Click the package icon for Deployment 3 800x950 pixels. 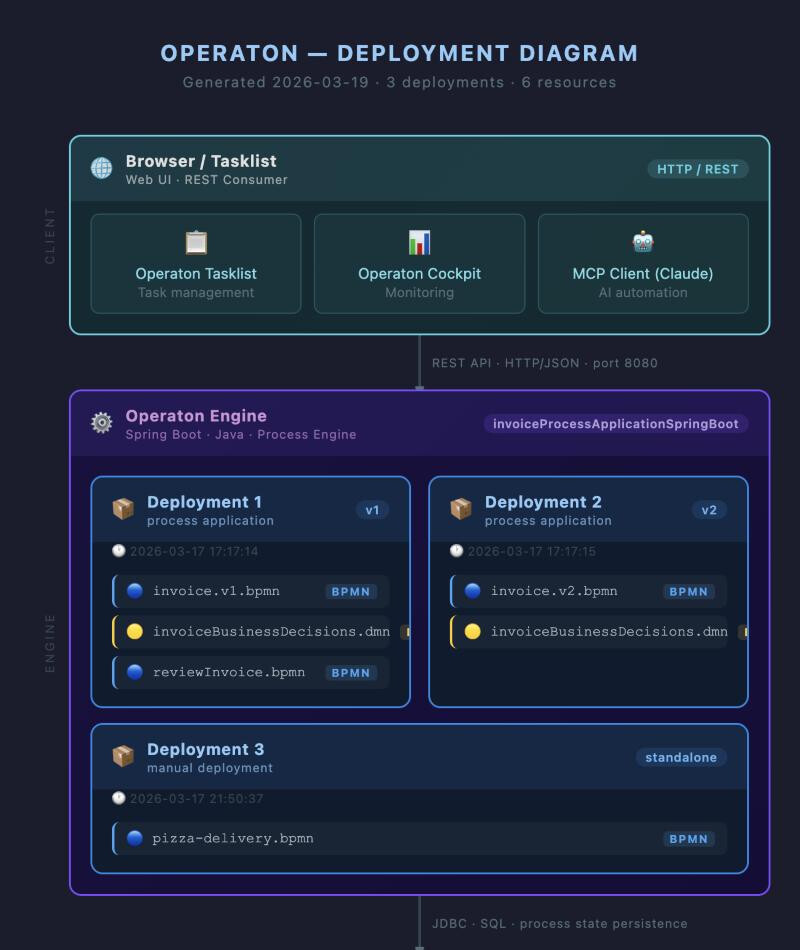pyautogui.click(x=123, y=756)
